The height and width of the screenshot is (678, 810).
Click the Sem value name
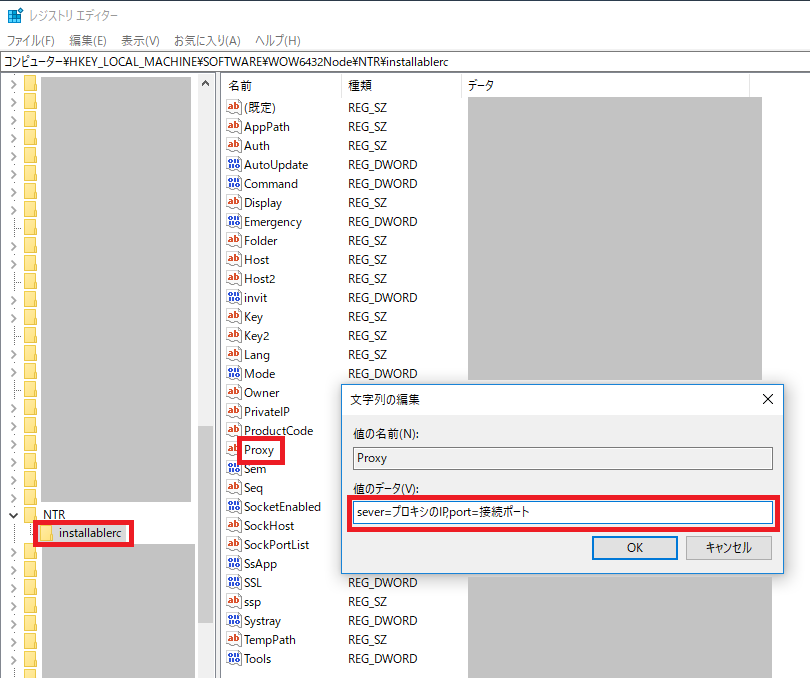coord(255,469)
